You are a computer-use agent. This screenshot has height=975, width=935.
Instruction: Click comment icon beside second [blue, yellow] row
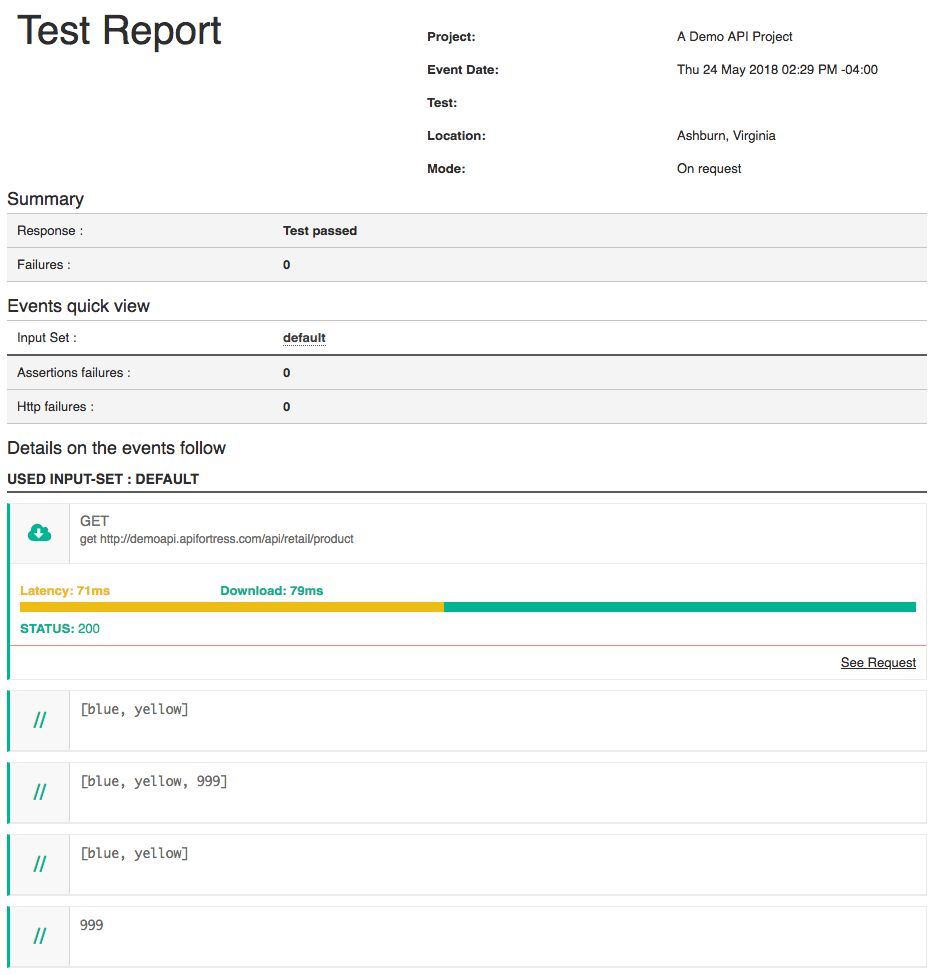40,864
